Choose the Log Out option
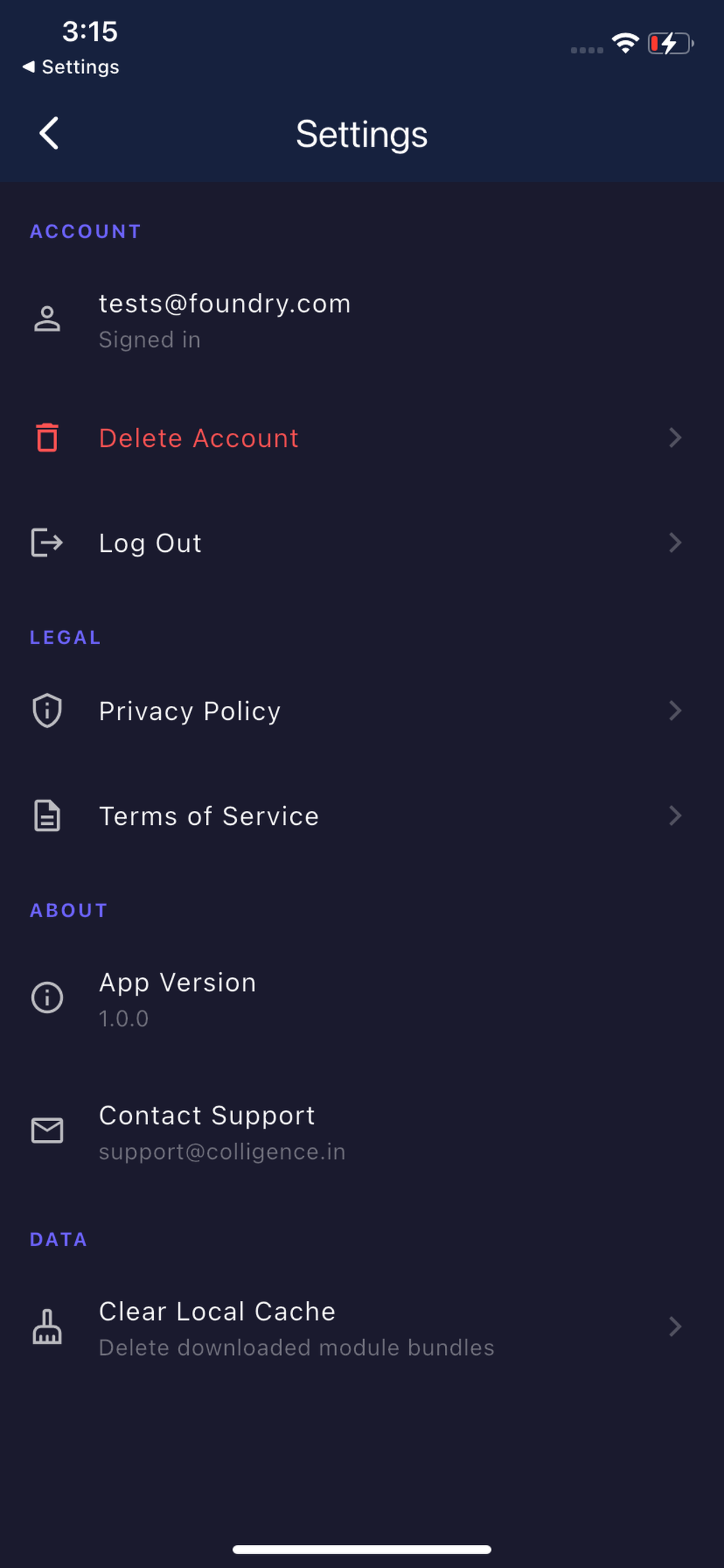The image size is (724, 1568). [362, 542]
